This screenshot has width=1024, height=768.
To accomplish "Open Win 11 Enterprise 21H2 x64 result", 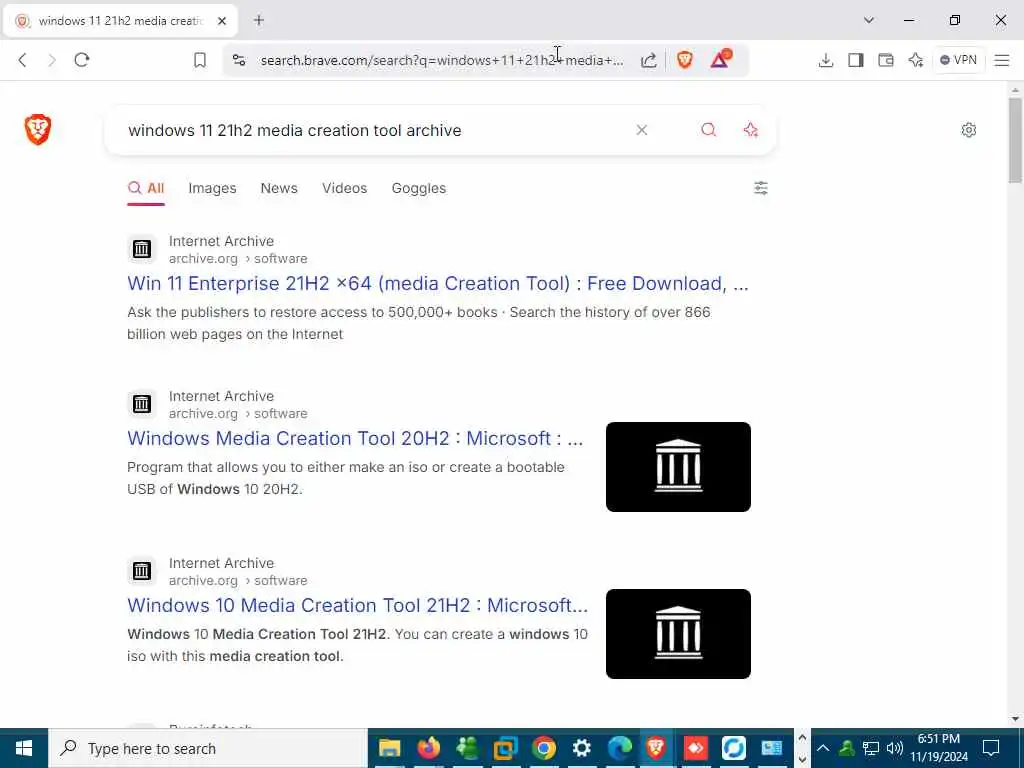I will pos(438,283).
